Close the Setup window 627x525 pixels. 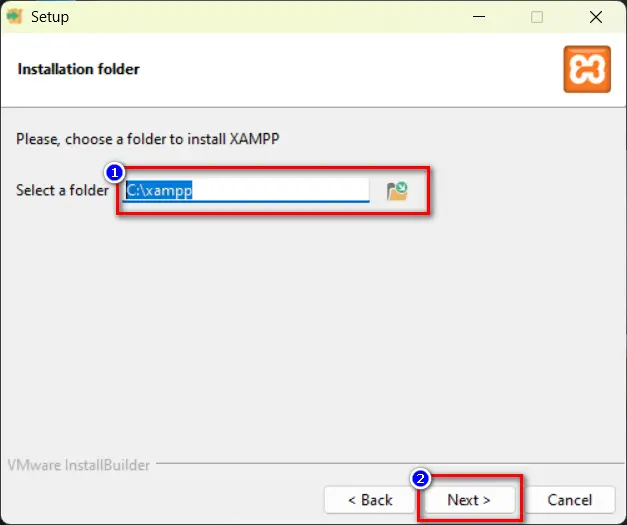tap(597, 17)
